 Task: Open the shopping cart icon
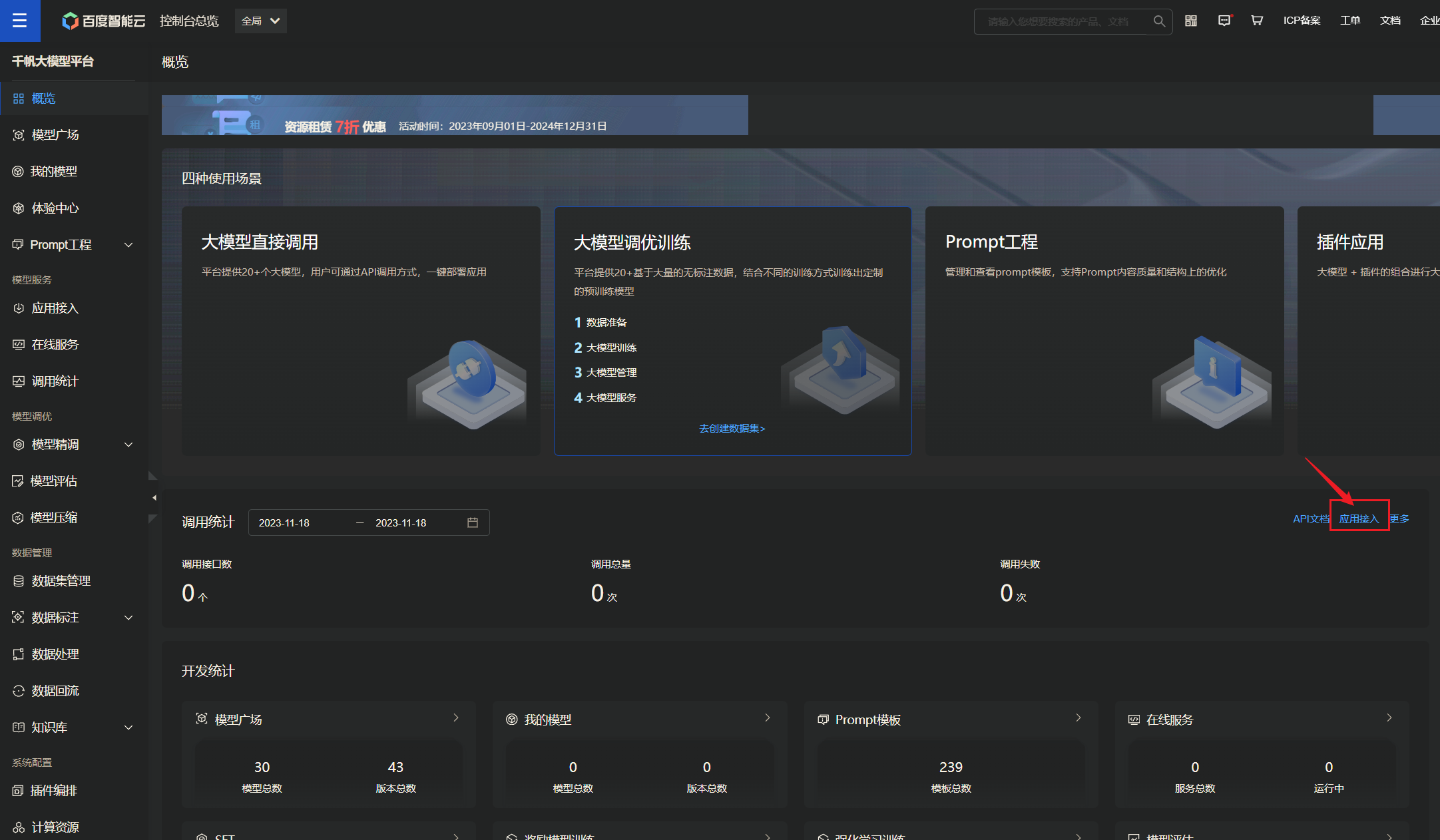[1256, 21]
